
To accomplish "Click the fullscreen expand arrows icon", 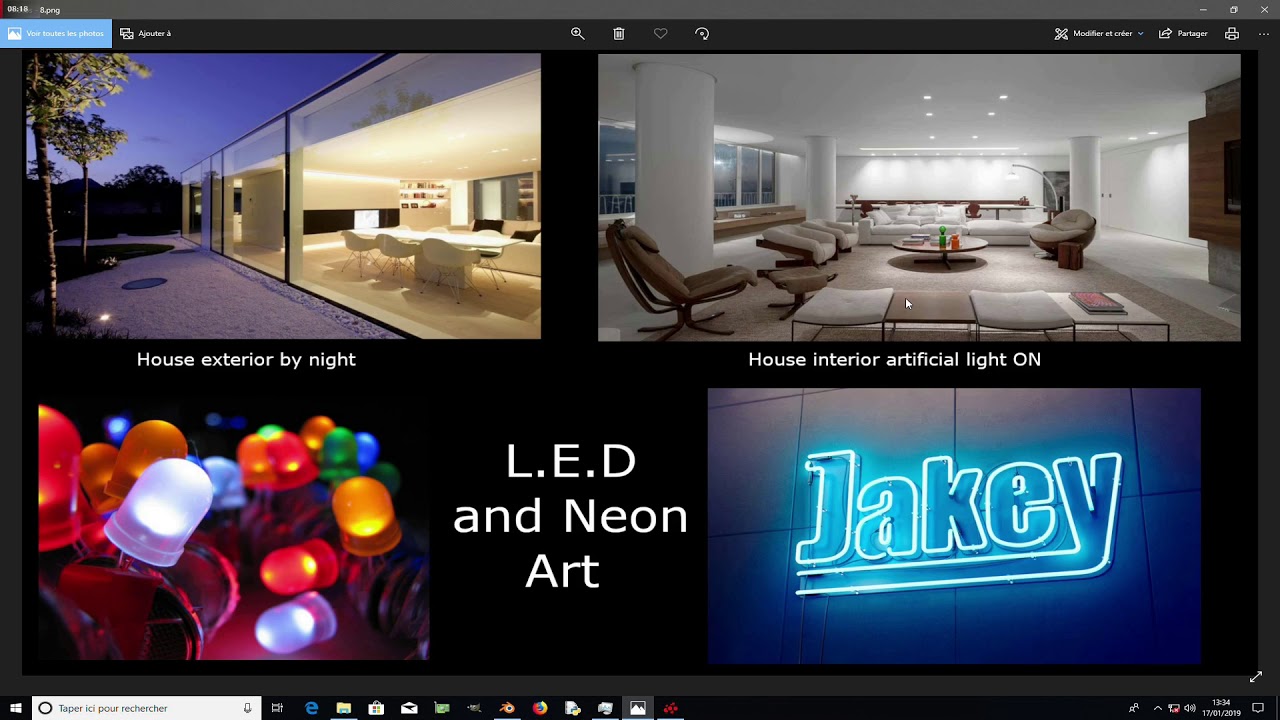I will [1256, 677].
